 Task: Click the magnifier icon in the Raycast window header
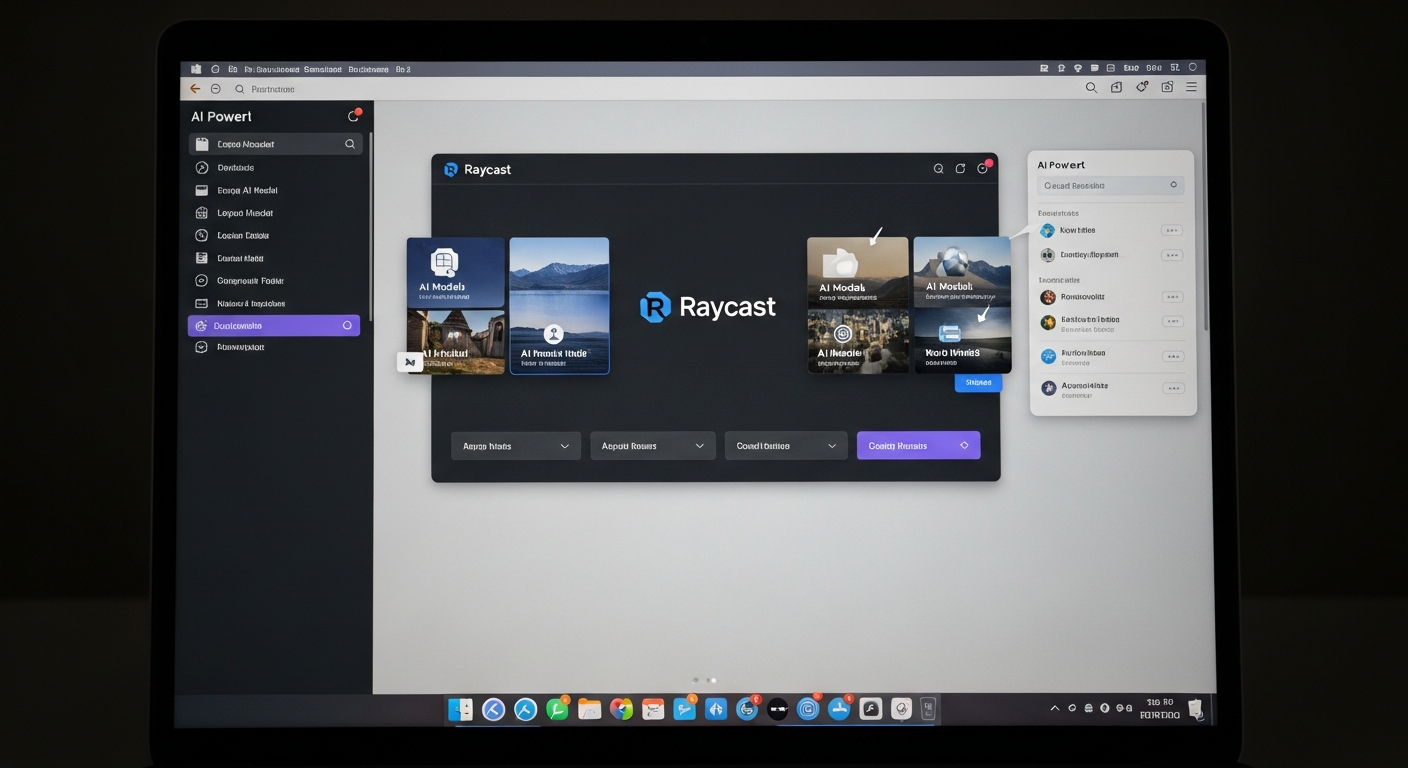938,169
